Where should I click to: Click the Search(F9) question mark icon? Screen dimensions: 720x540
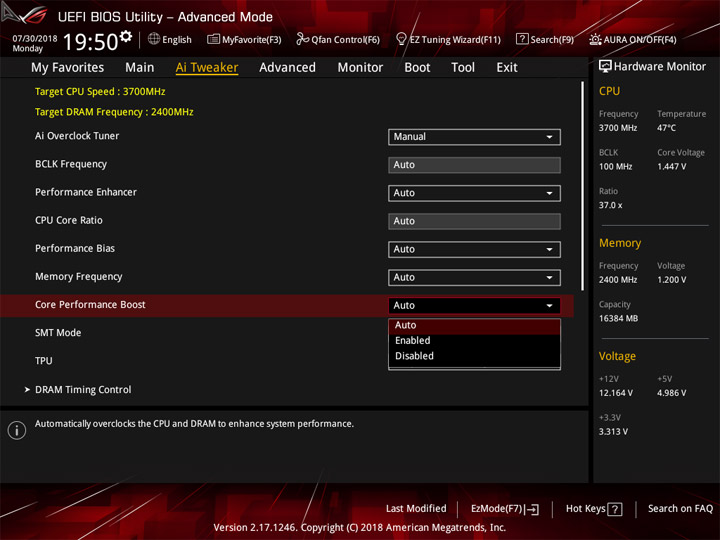[522, 39]
